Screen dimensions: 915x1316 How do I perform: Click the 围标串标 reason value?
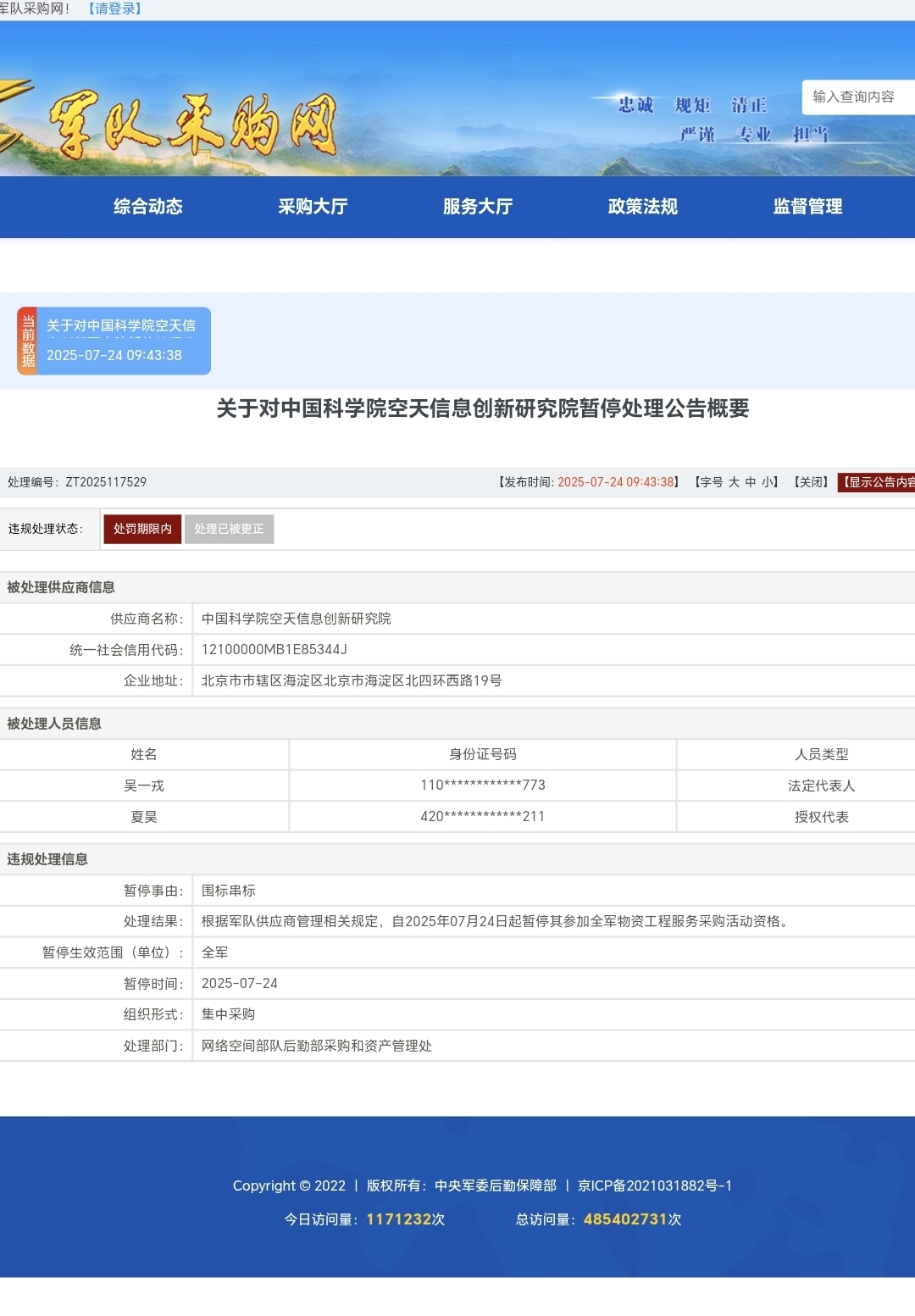coord(229,891)
